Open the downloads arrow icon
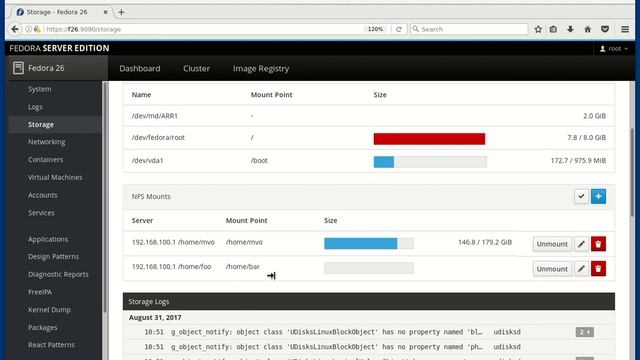 point(570,29)
